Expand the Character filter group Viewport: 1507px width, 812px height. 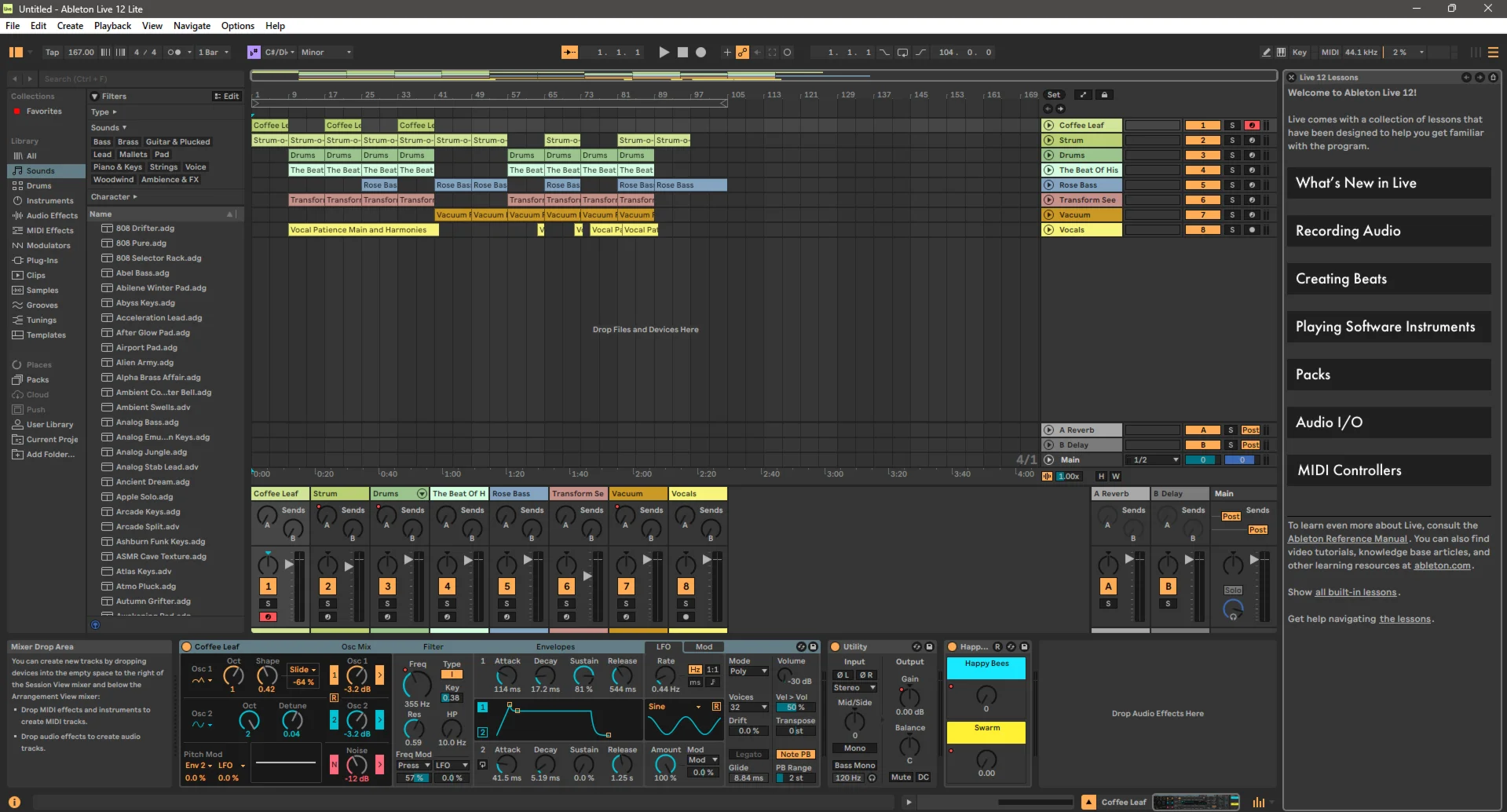pyautogui.click(x=113, y=197)
